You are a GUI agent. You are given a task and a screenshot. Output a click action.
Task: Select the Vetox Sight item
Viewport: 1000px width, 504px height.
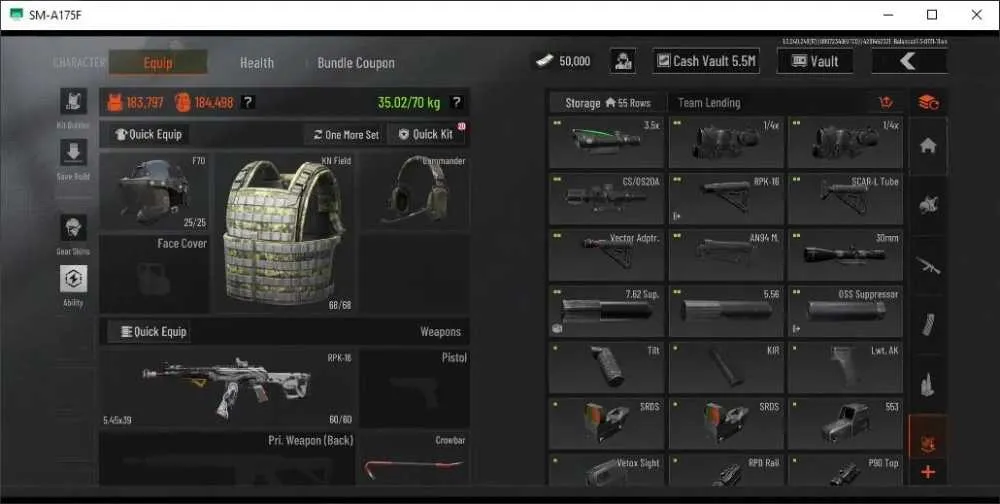tap(607, 470)
